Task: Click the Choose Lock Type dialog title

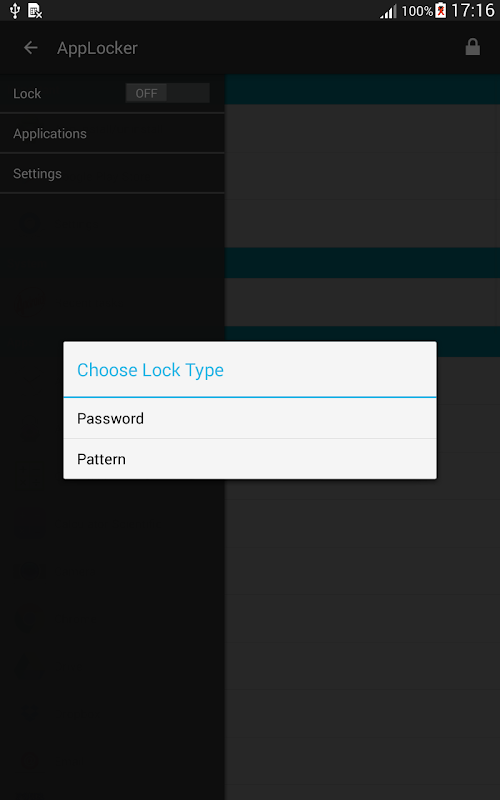Action: [150, 370]
